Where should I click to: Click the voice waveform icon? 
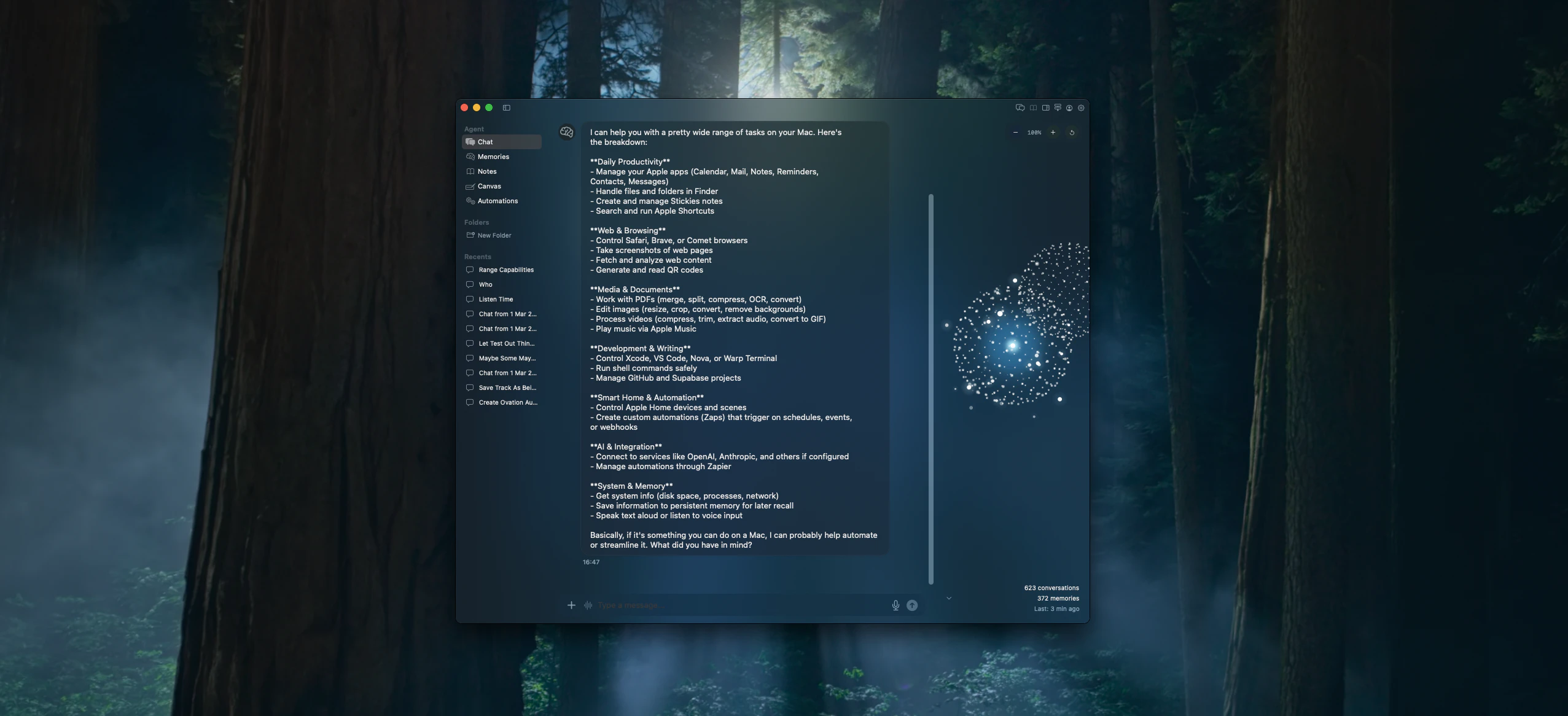pos(588,605)
